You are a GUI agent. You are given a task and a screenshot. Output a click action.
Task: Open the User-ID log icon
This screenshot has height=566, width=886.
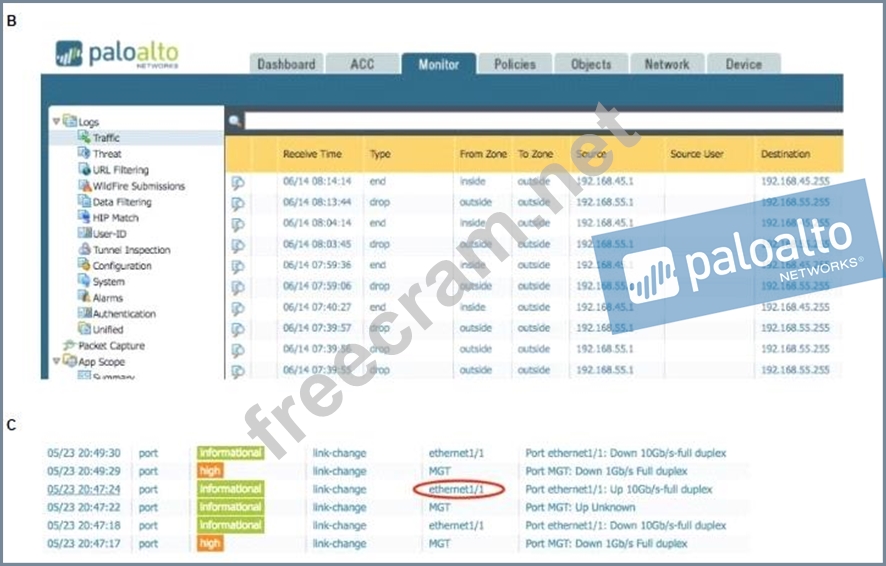click(x=85, y=234)
